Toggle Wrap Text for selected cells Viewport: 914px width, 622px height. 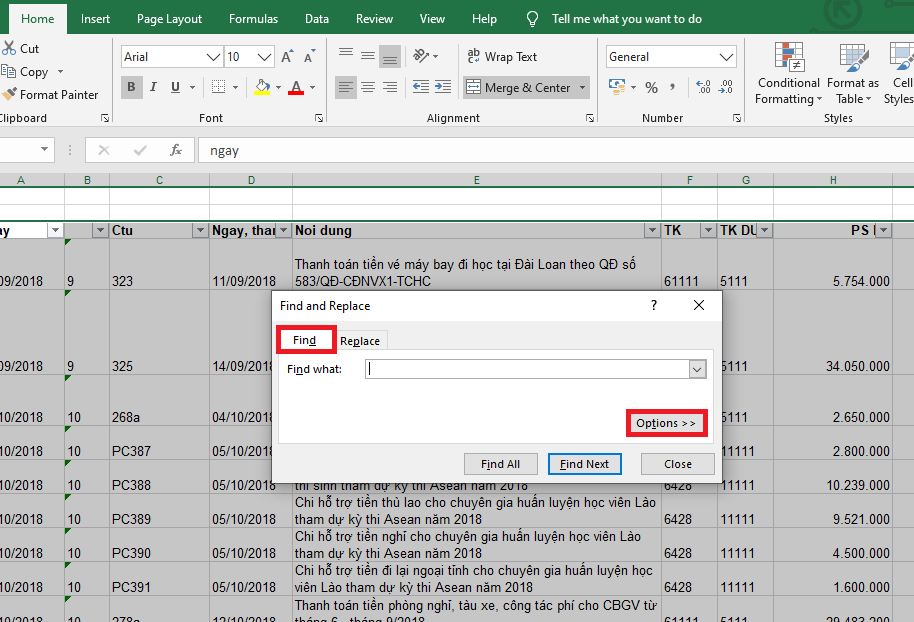(x=501, y=57)
